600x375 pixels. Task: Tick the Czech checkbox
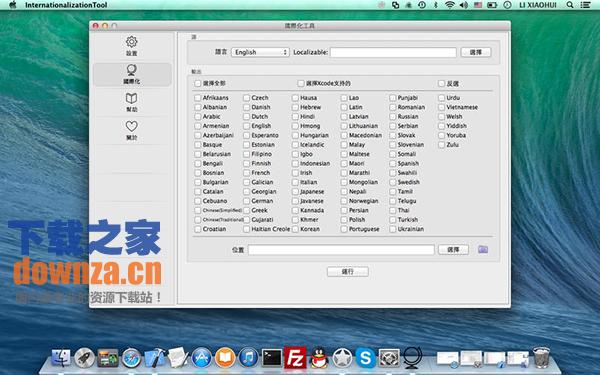pyautogui.click(x=246, y=98)
